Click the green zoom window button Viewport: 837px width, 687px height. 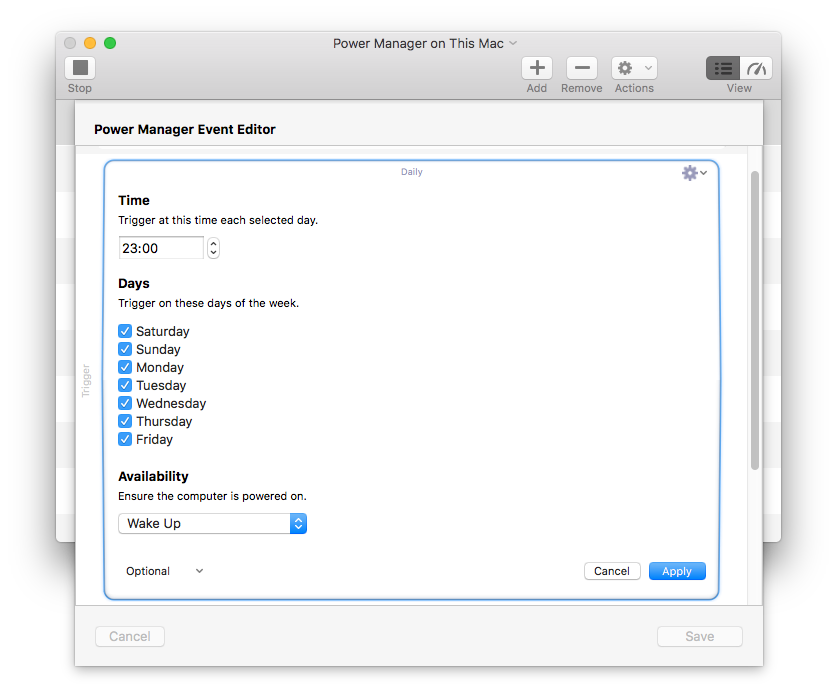(110, 43)
